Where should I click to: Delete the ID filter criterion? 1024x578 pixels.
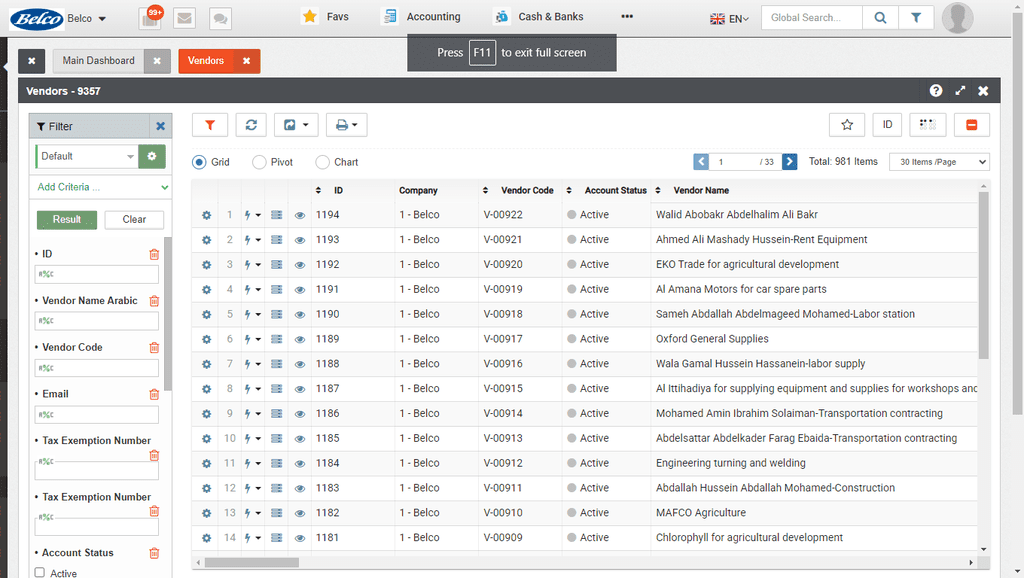click(154, 254)
